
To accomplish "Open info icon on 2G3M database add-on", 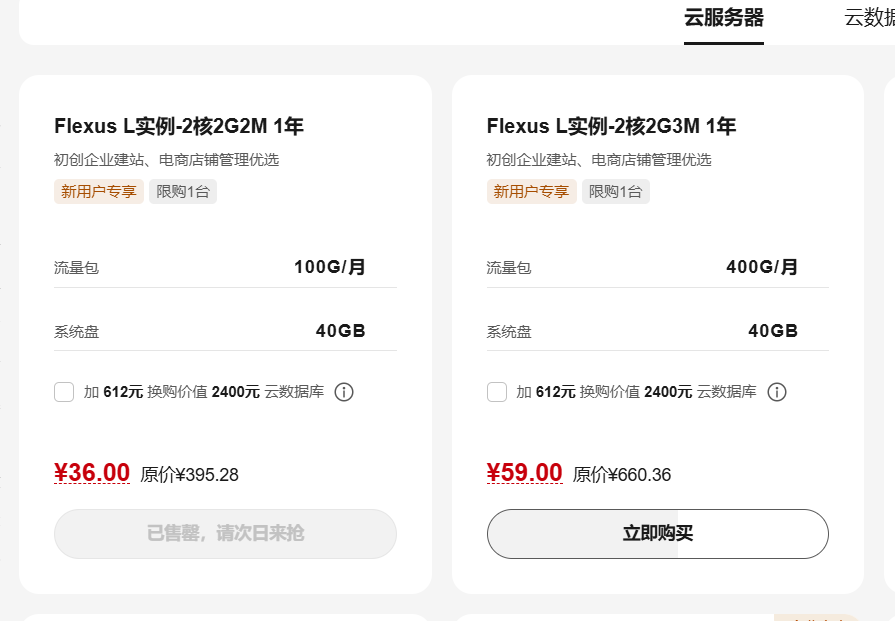I will point(776,392).
